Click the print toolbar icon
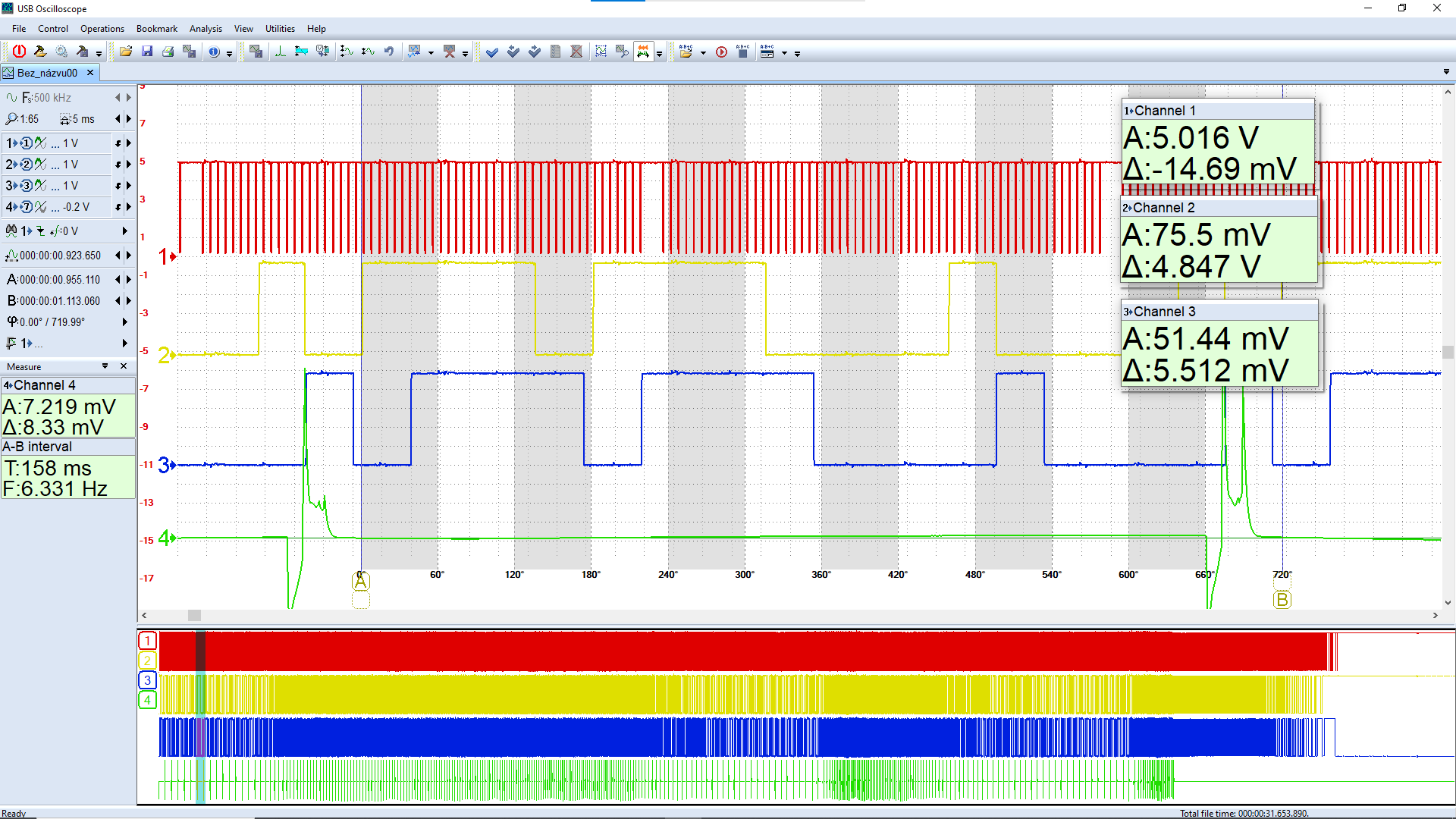The image size is (1456, 819). 168,52
